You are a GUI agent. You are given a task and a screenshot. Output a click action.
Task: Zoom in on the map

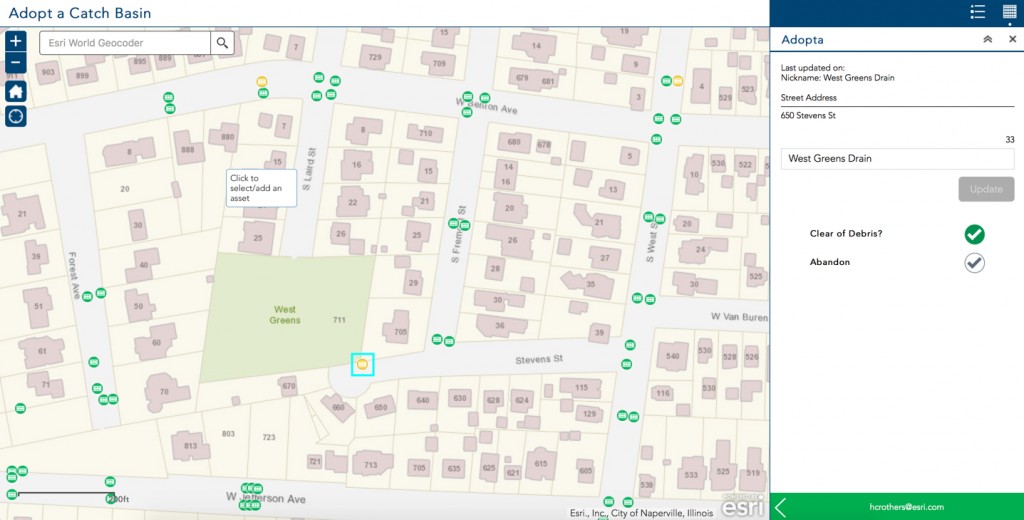[16, 41]
